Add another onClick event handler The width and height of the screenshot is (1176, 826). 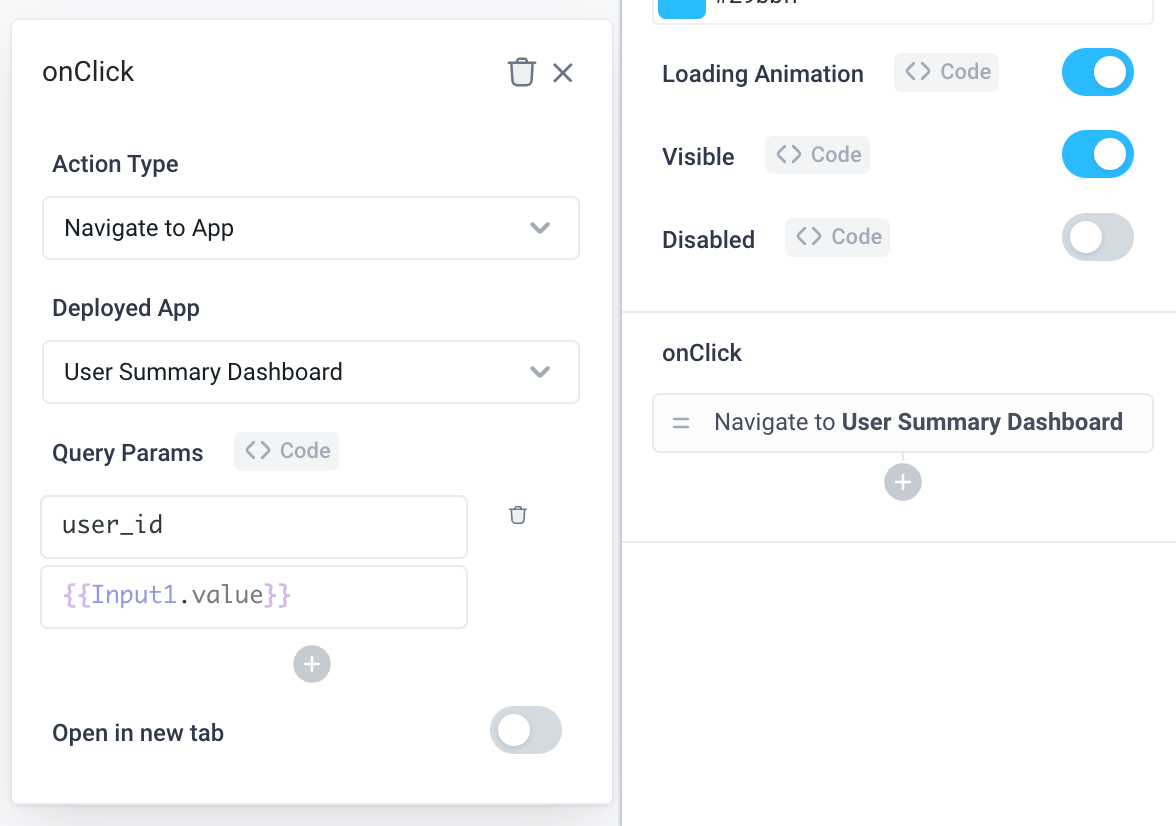(903, 482)
